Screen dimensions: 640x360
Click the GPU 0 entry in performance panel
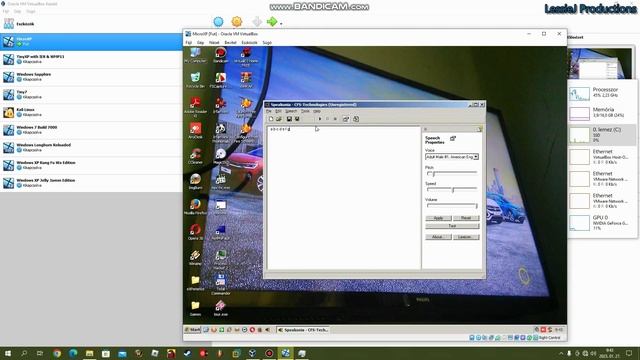click(602, 222)
